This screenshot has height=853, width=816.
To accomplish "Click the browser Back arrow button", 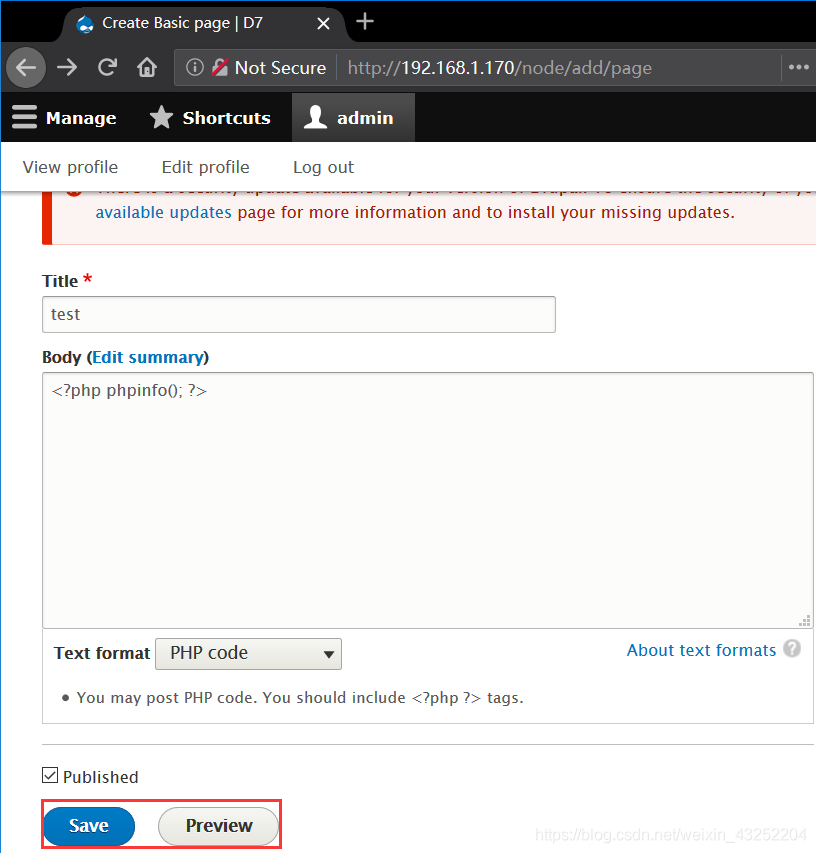I will [x=26, y=68].
